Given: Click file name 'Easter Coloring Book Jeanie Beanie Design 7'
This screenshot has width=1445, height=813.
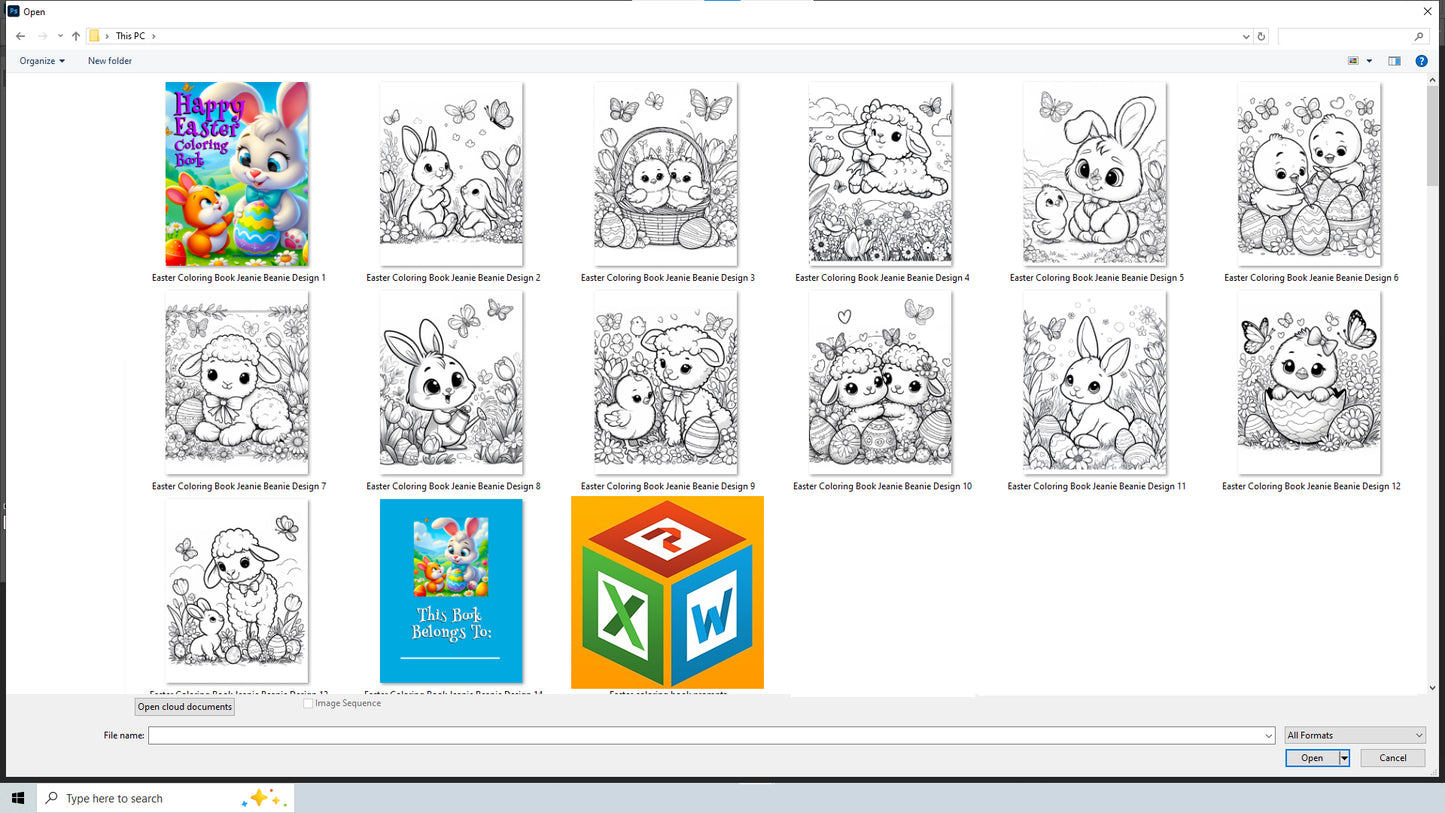Looking at the screenshot, I should [x=239, y=486].
